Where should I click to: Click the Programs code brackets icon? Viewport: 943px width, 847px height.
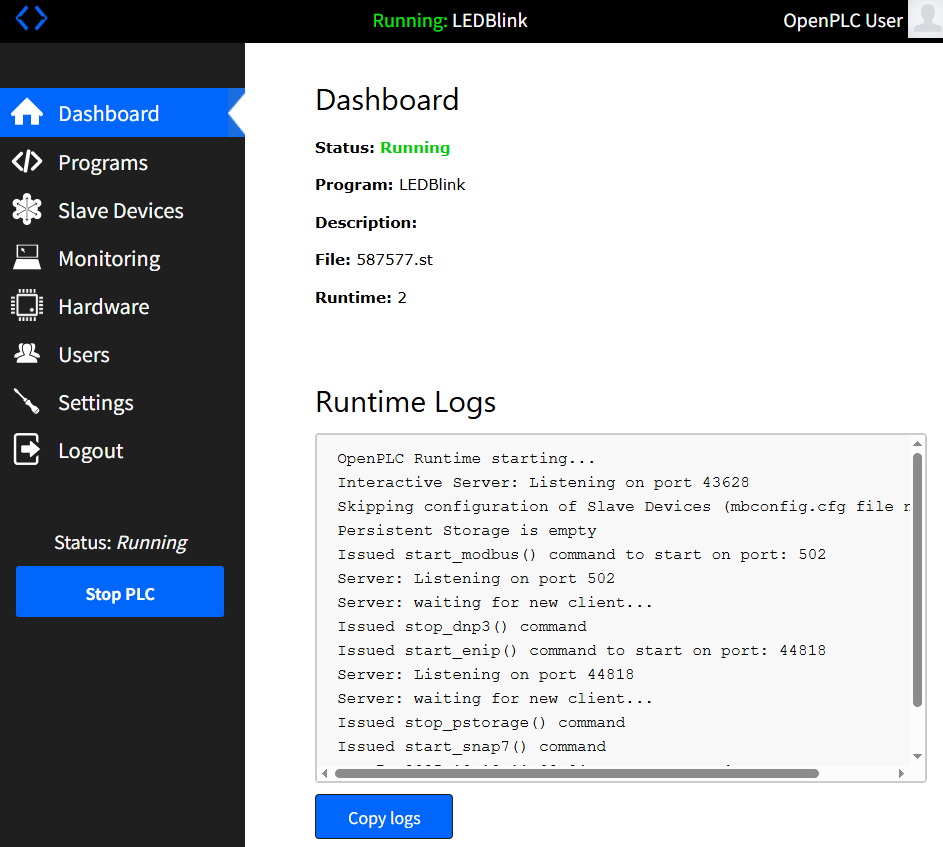coord(27,162)
